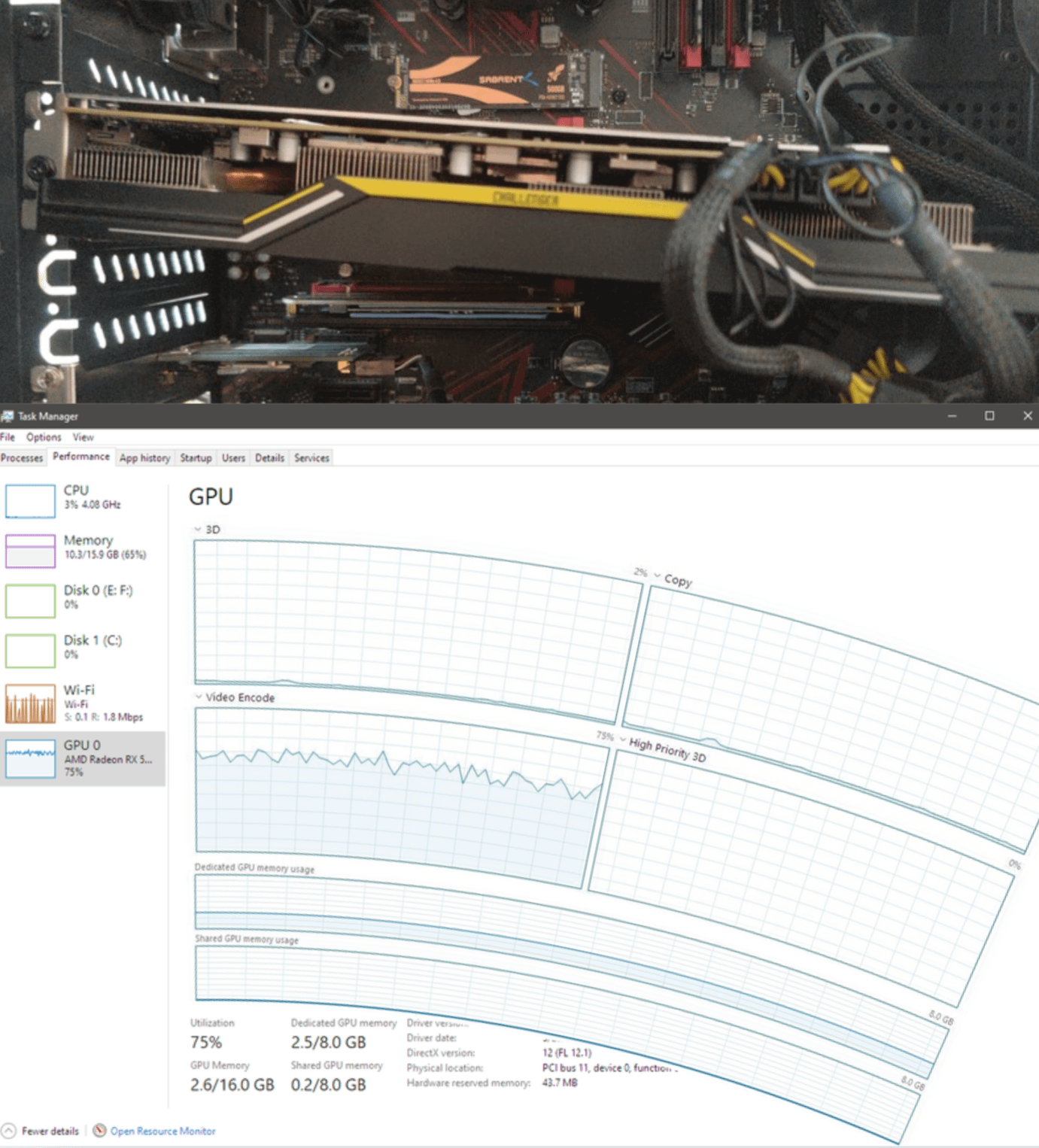Click the Utilization label
1039x1148 pixels.
pos(212,1023)
